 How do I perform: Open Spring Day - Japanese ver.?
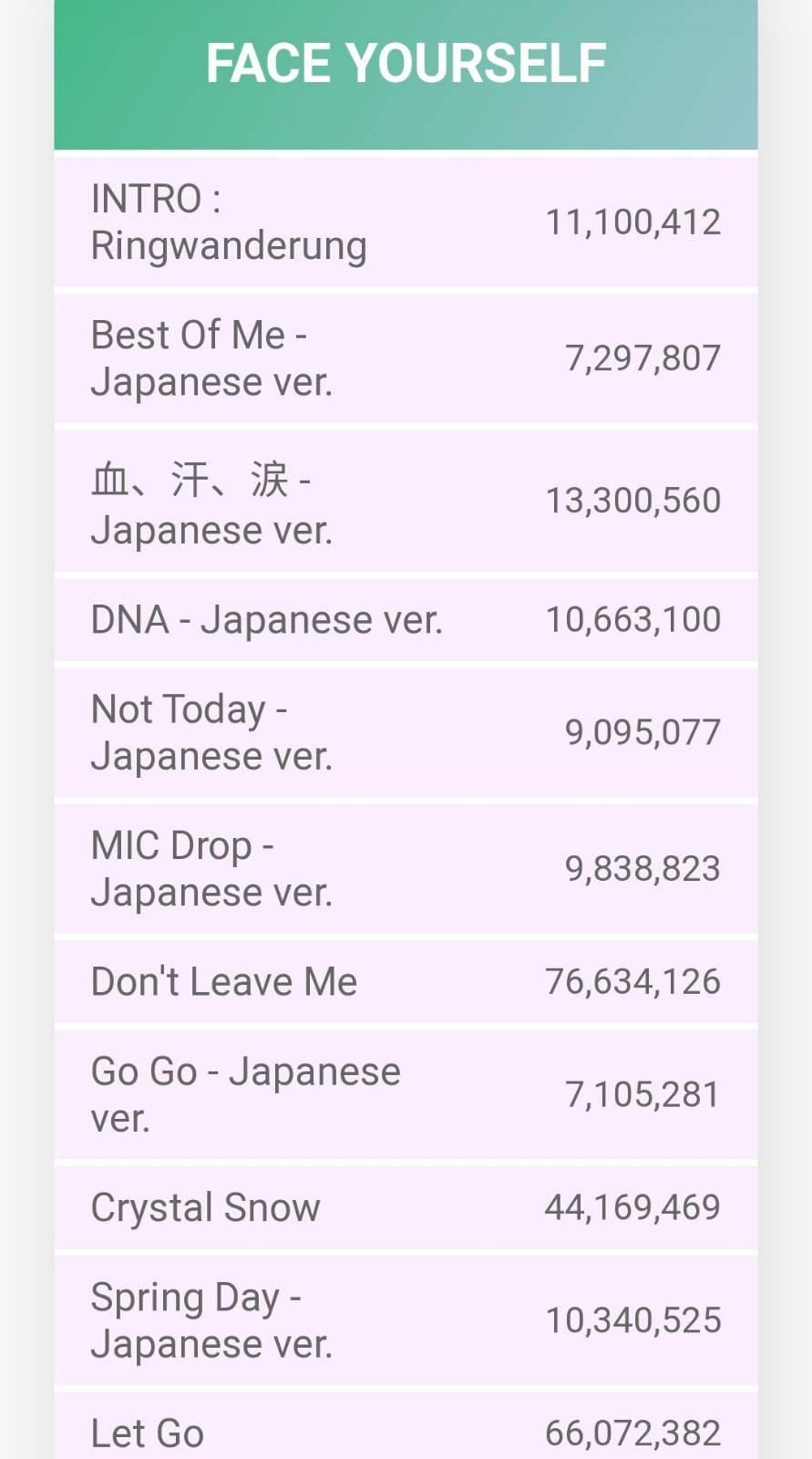coord(211,1320)
